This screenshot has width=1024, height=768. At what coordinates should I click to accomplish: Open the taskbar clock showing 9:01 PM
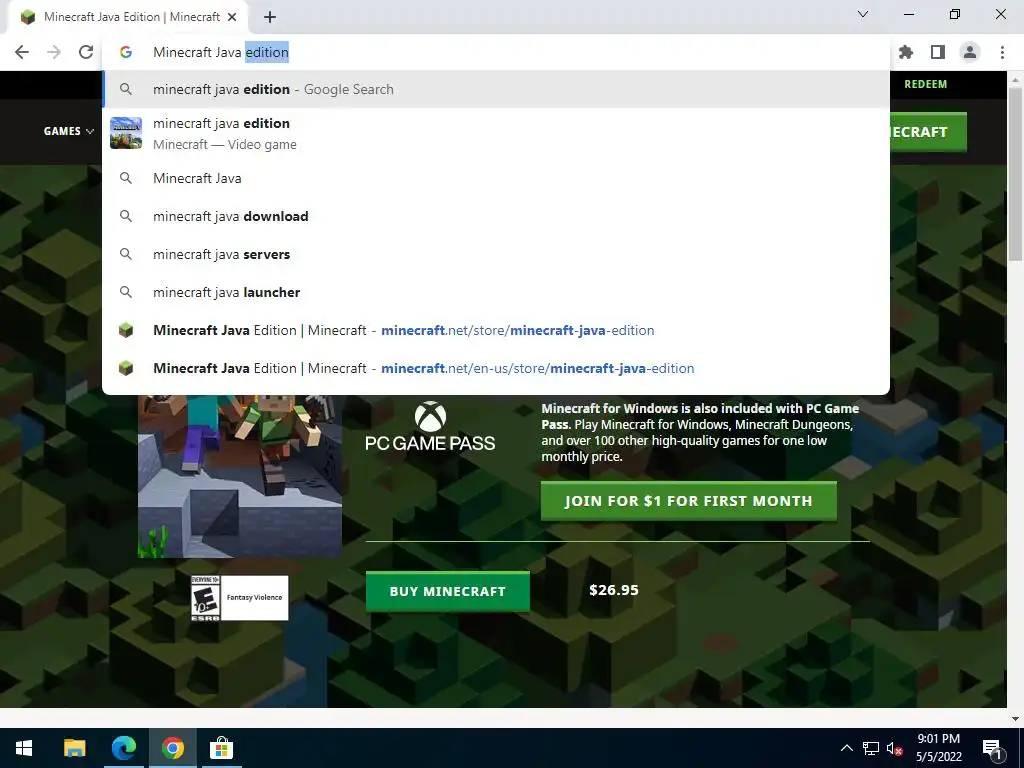pos(938,748)
